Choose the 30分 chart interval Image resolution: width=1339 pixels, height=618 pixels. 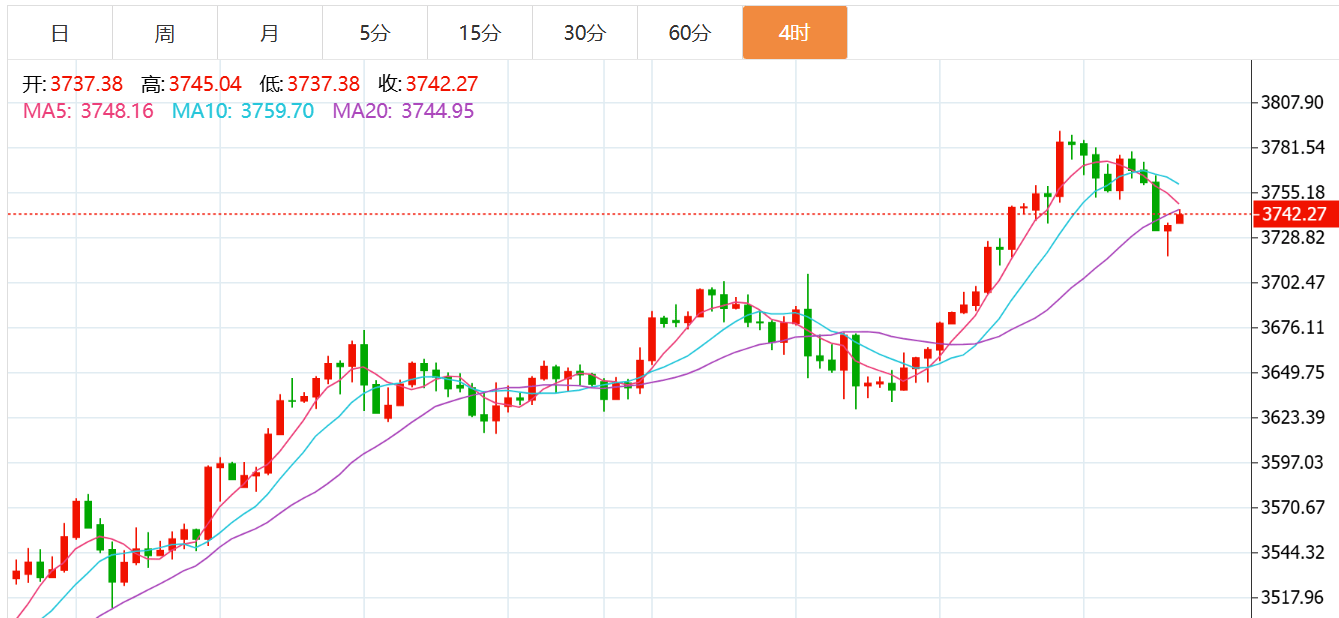coord(585,33)
